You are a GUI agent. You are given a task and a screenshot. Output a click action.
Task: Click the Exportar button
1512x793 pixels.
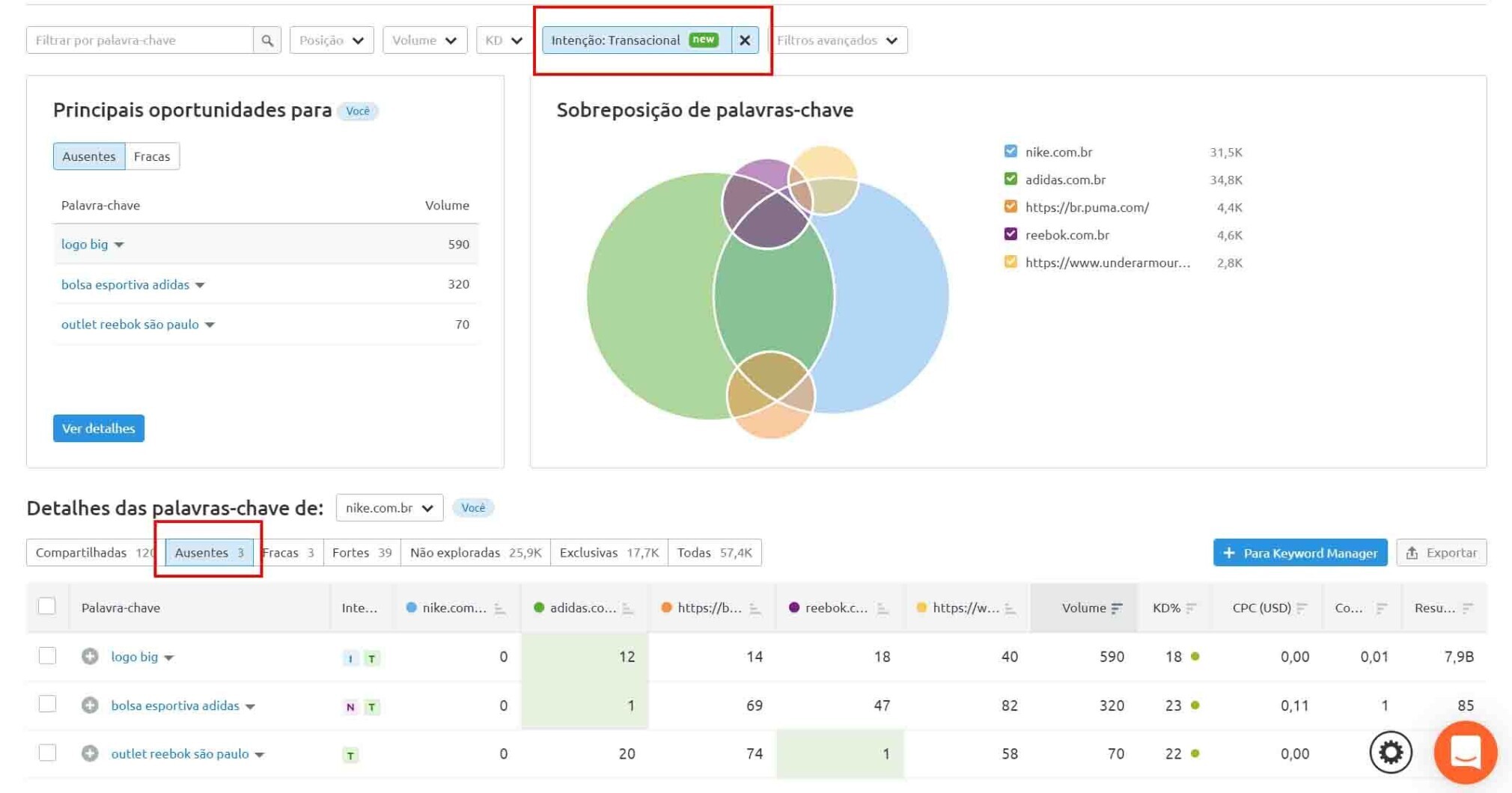tap(1442, 553)
